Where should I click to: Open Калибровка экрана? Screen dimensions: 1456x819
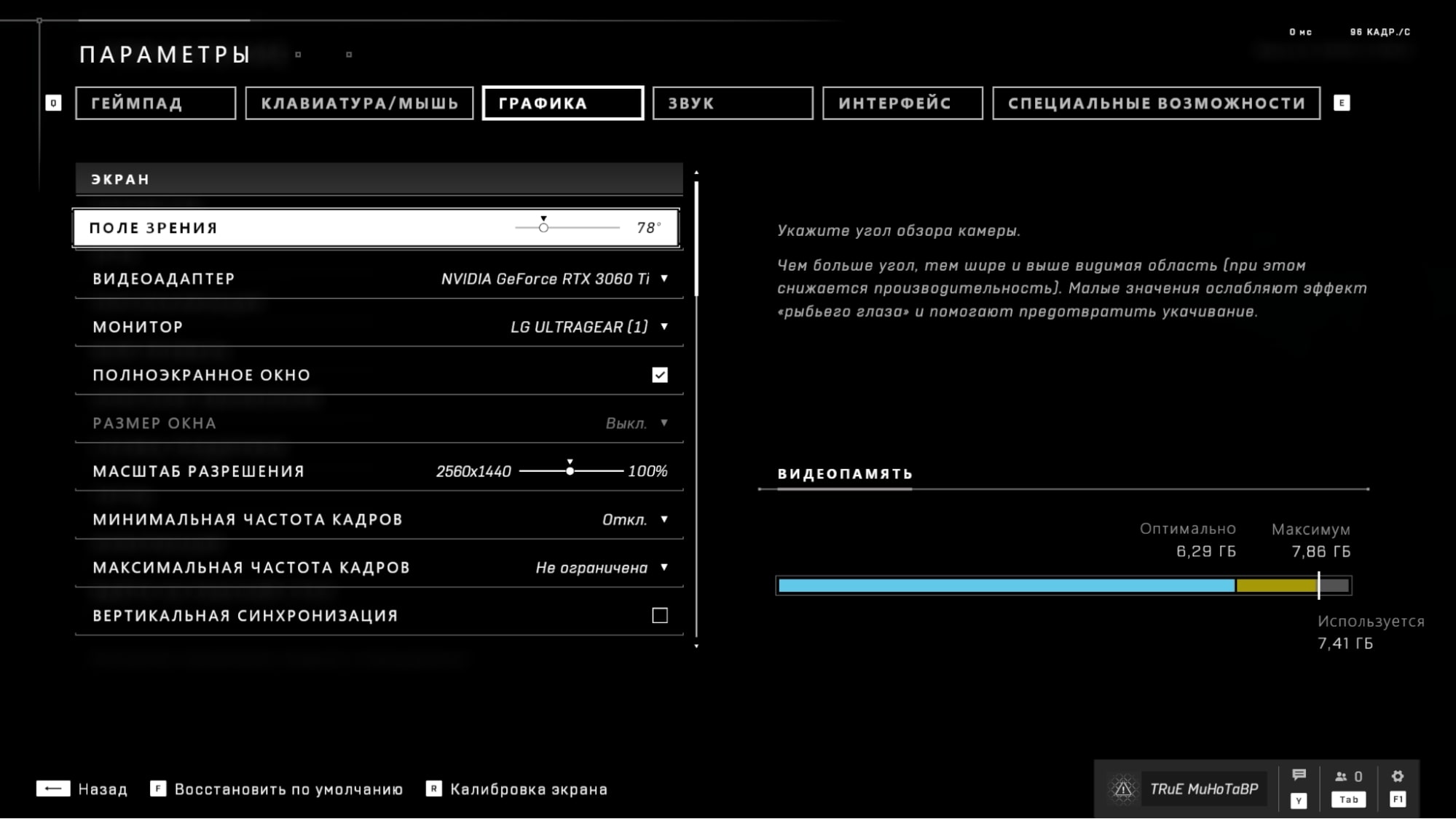529,789
